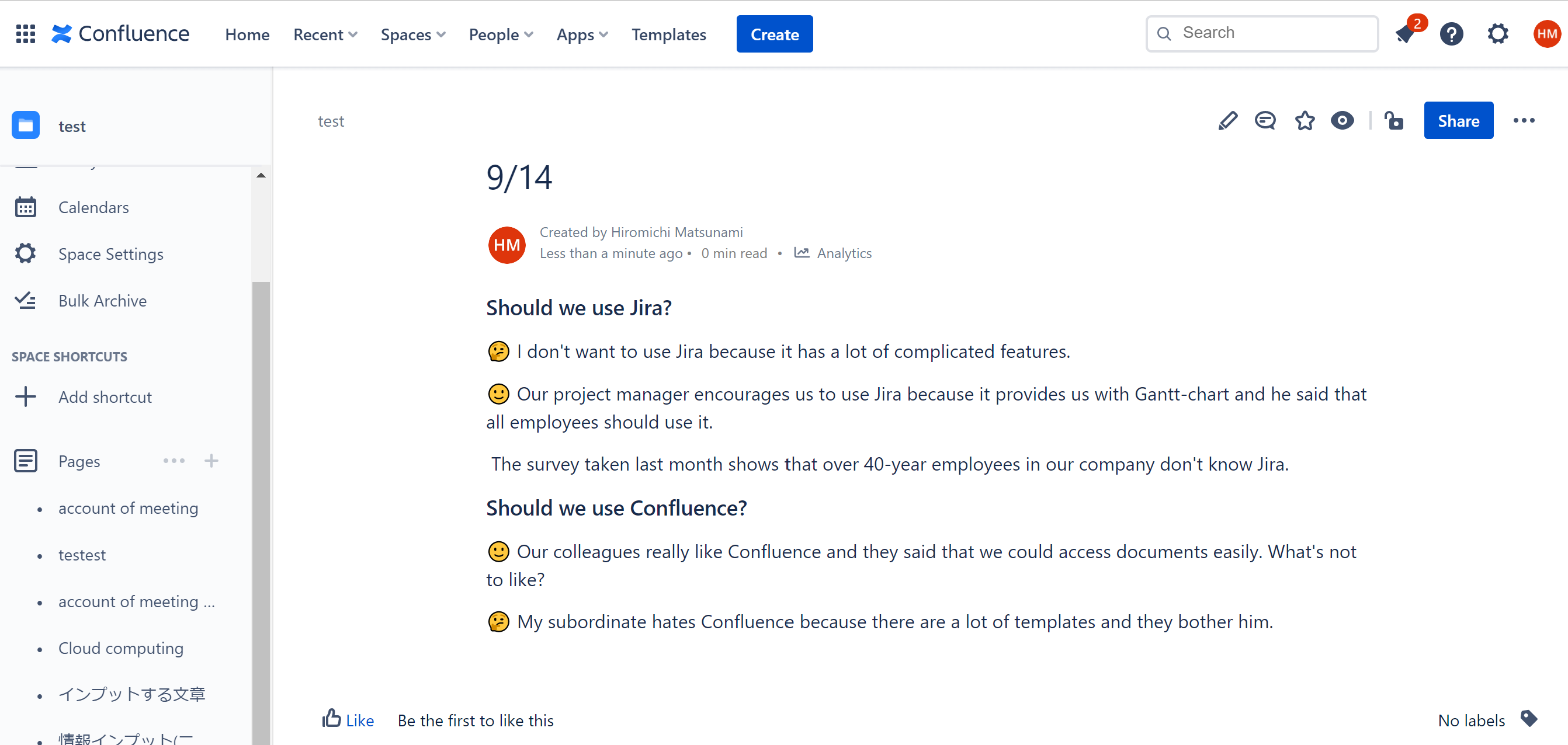
Task: Toggle the watch page eye icon
Action: tap(1342, 120)
